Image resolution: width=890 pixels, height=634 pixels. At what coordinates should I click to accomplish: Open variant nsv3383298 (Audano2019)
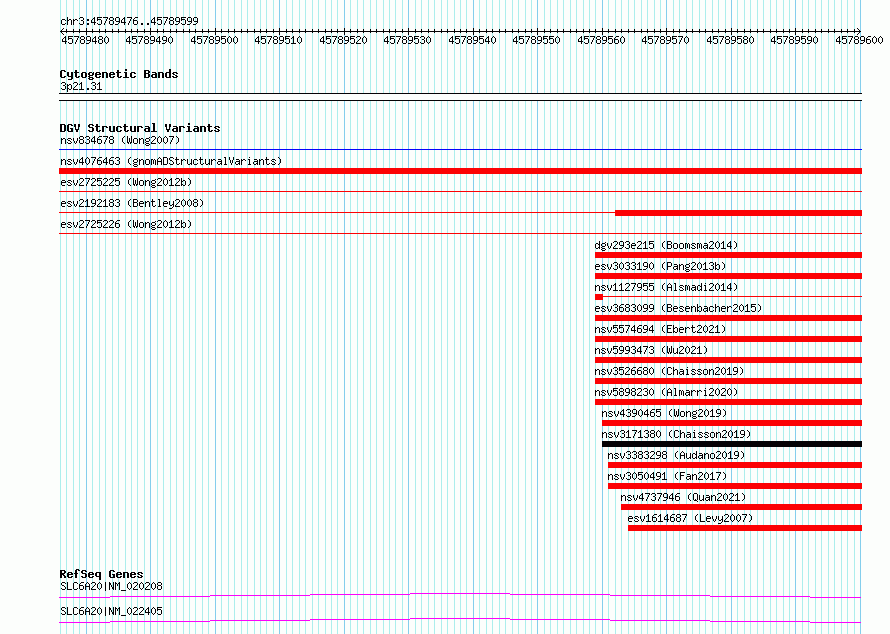676,456
